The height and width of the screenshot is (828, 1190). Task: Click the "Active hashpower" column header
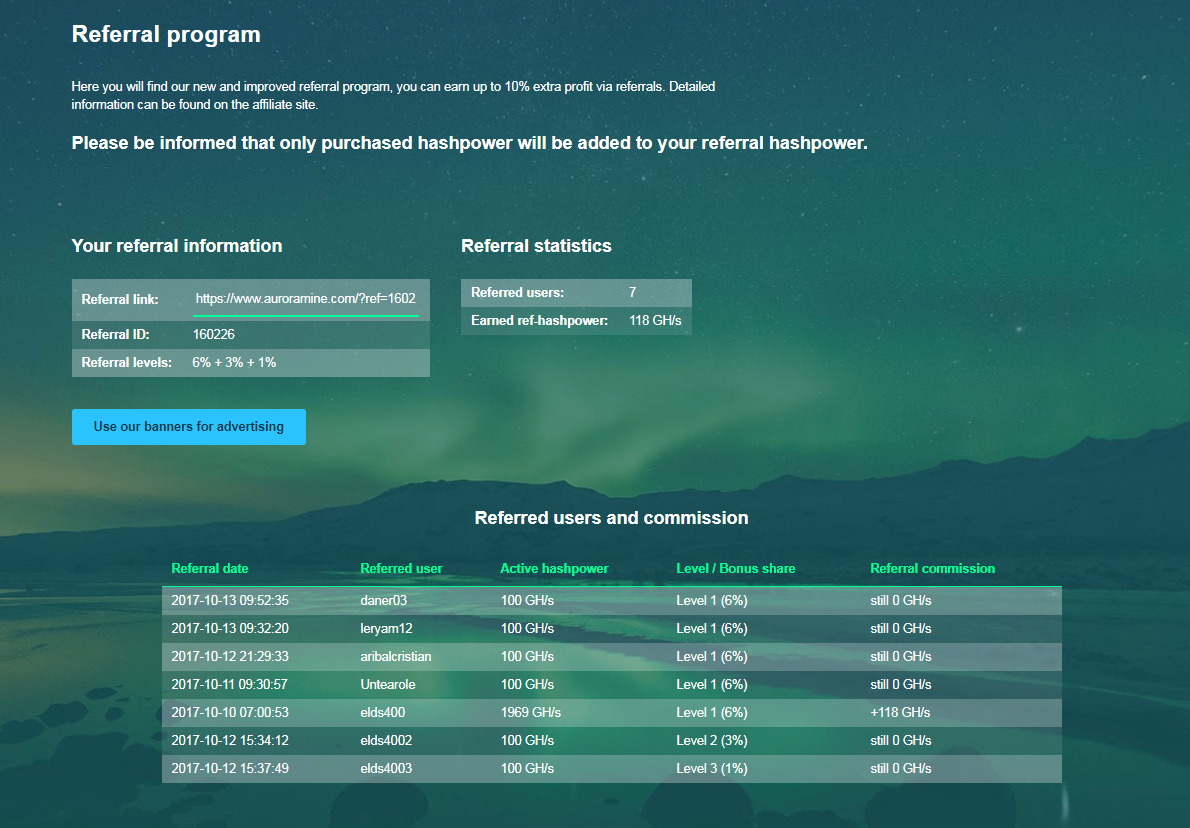[554, 569]
